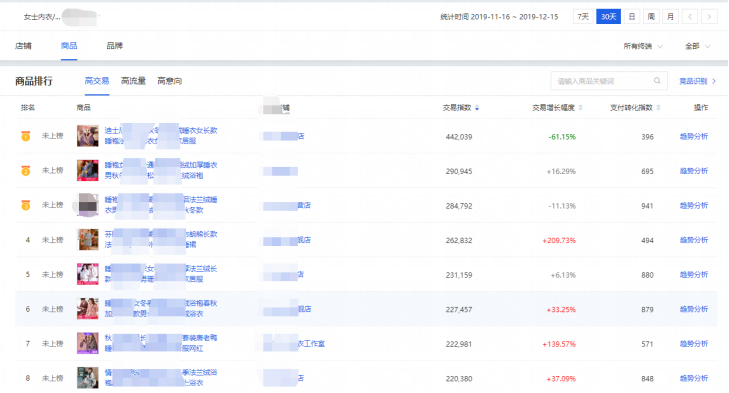729x393 pixels.
Task: Click the +139.57% growth value
Action: tap(559, 344)
